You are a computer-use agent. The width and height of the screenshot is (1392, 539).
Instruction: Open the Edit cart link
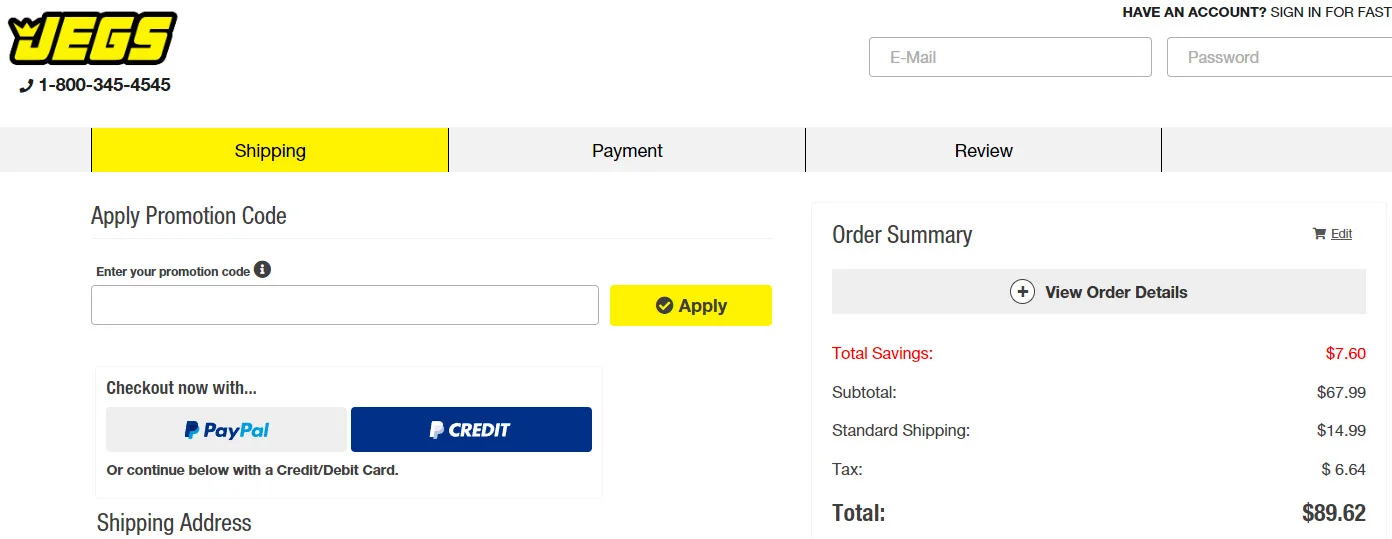click(x=1342, y=234)
